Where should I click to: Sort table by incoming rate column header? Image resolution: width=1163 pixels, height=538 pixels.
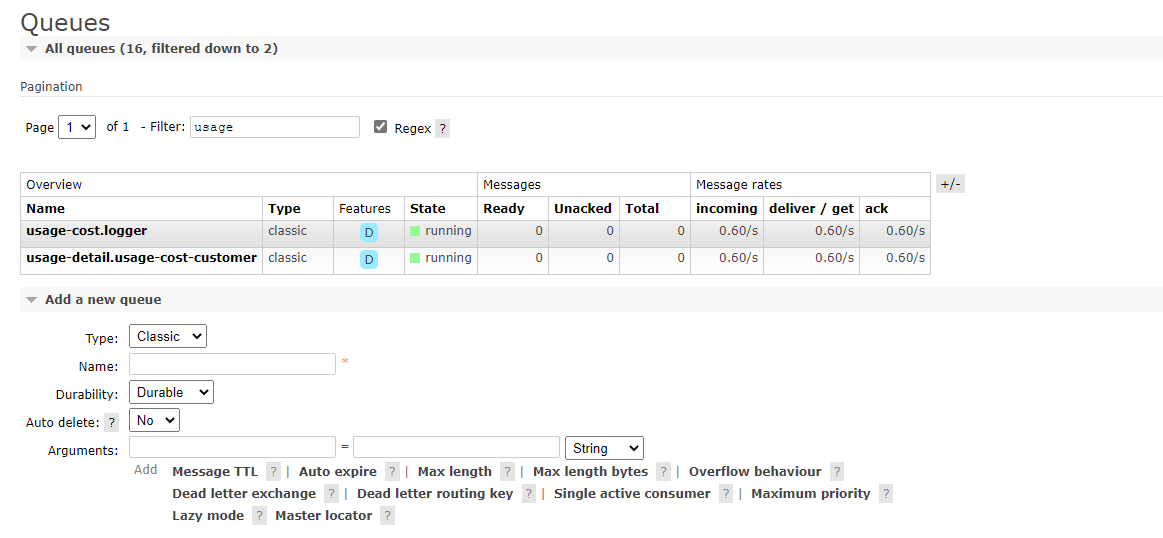tap(727, 209)
